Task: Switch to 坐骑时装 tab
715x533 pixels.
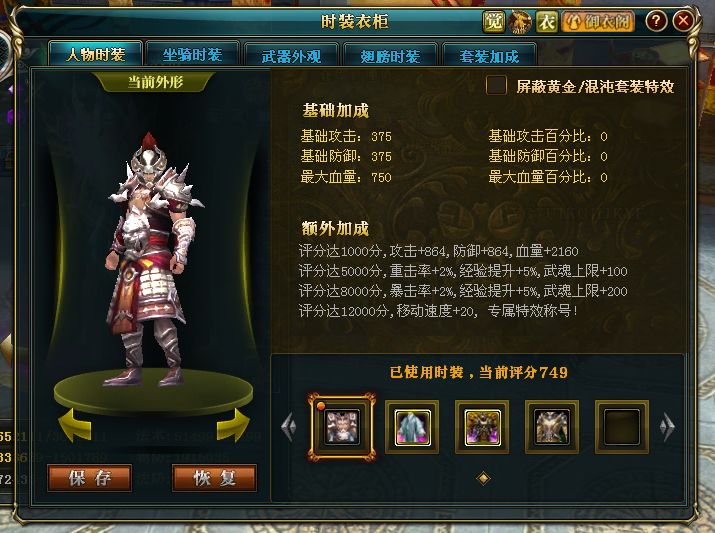Action: 192,55
